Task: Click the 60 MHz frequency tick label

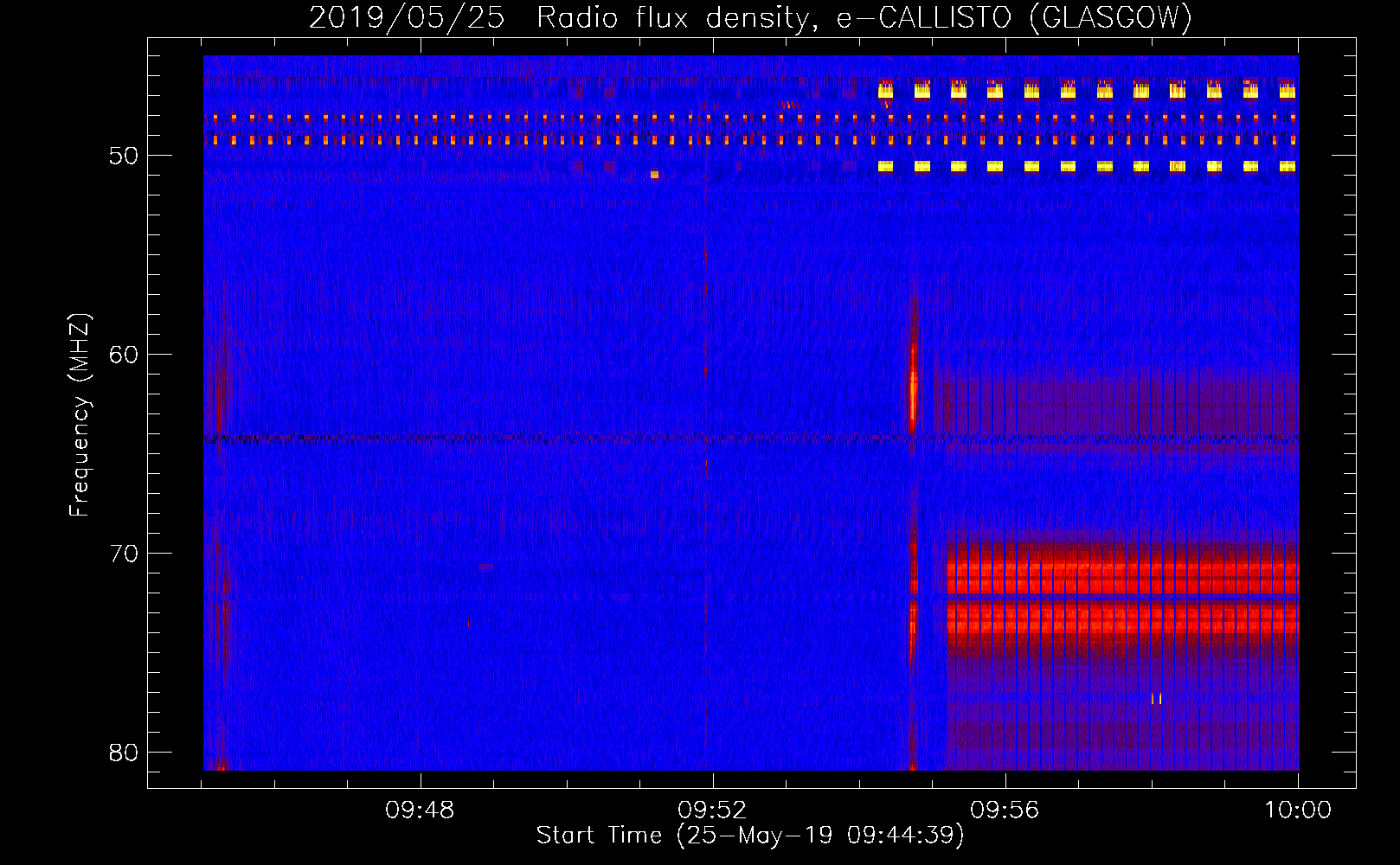Action: (124, 355)
